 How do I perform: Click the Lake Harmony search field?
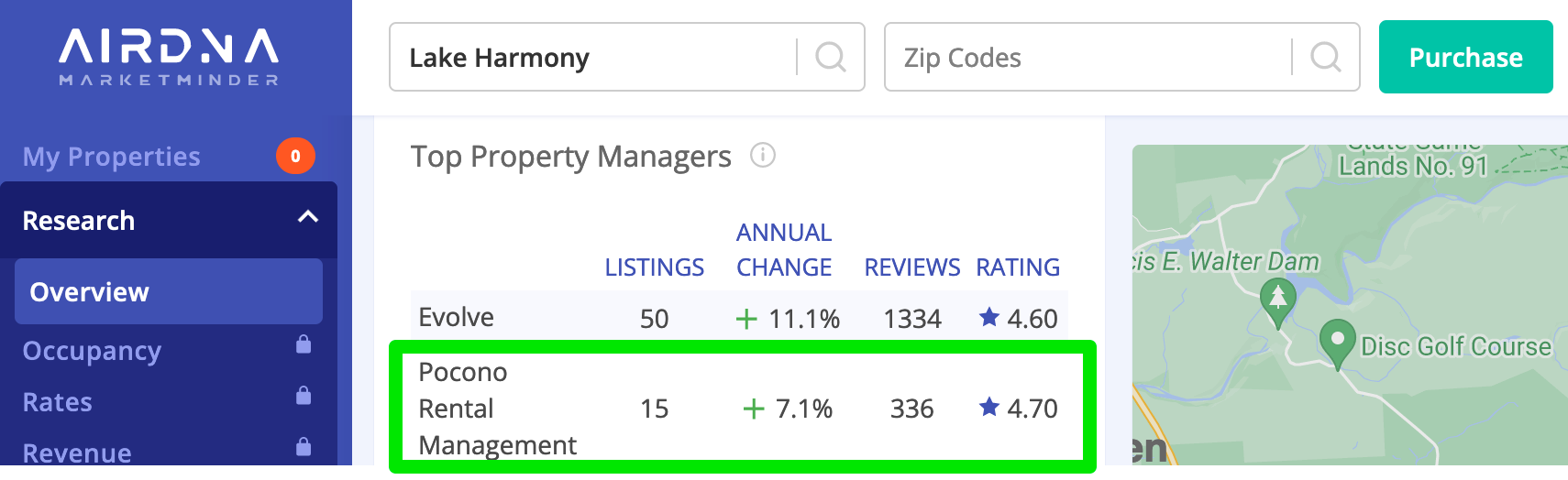[x=627, y=57]
